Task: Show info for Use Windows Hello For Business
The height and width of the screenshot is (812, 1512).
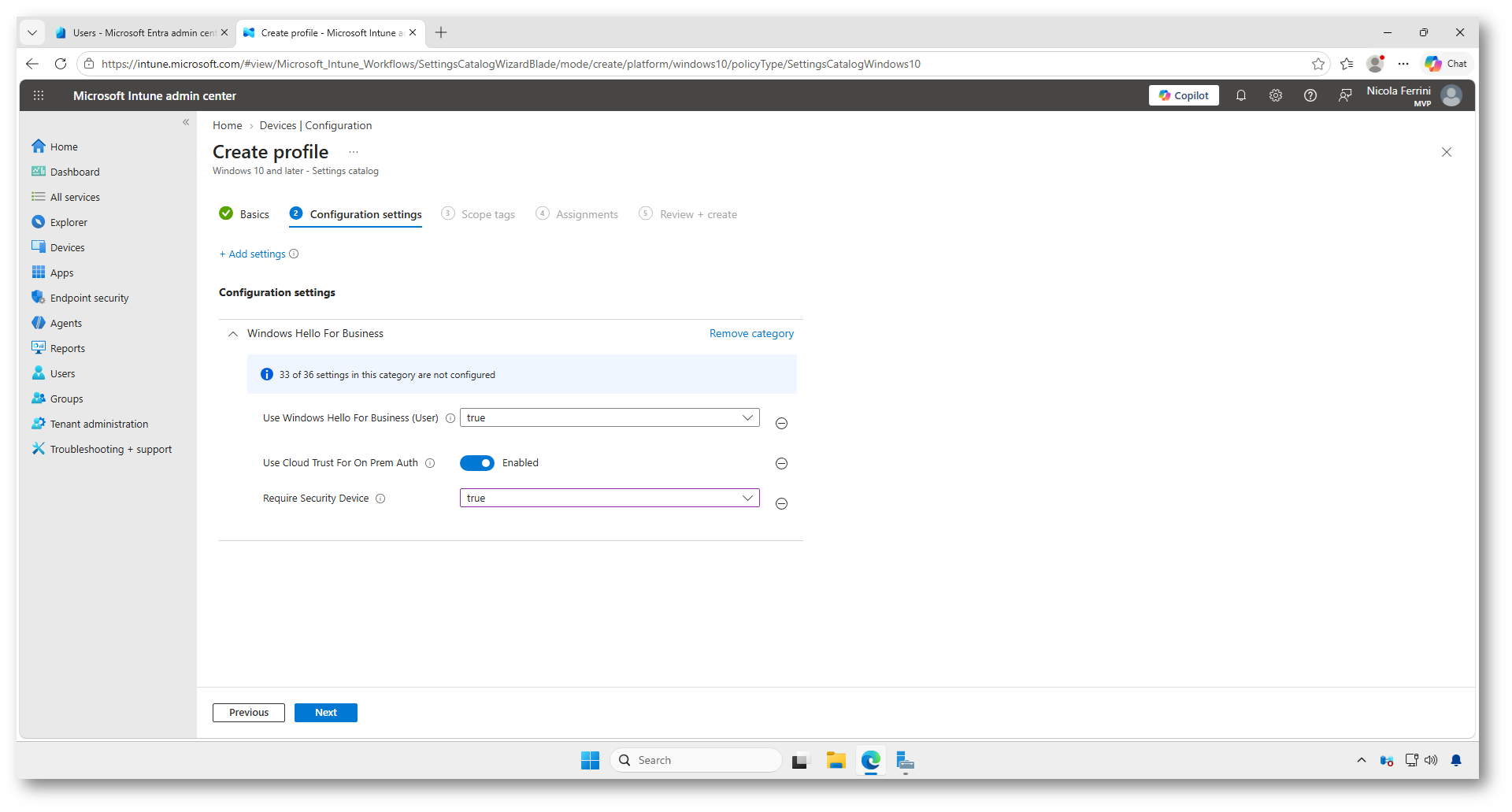Action: pos(450,418)
